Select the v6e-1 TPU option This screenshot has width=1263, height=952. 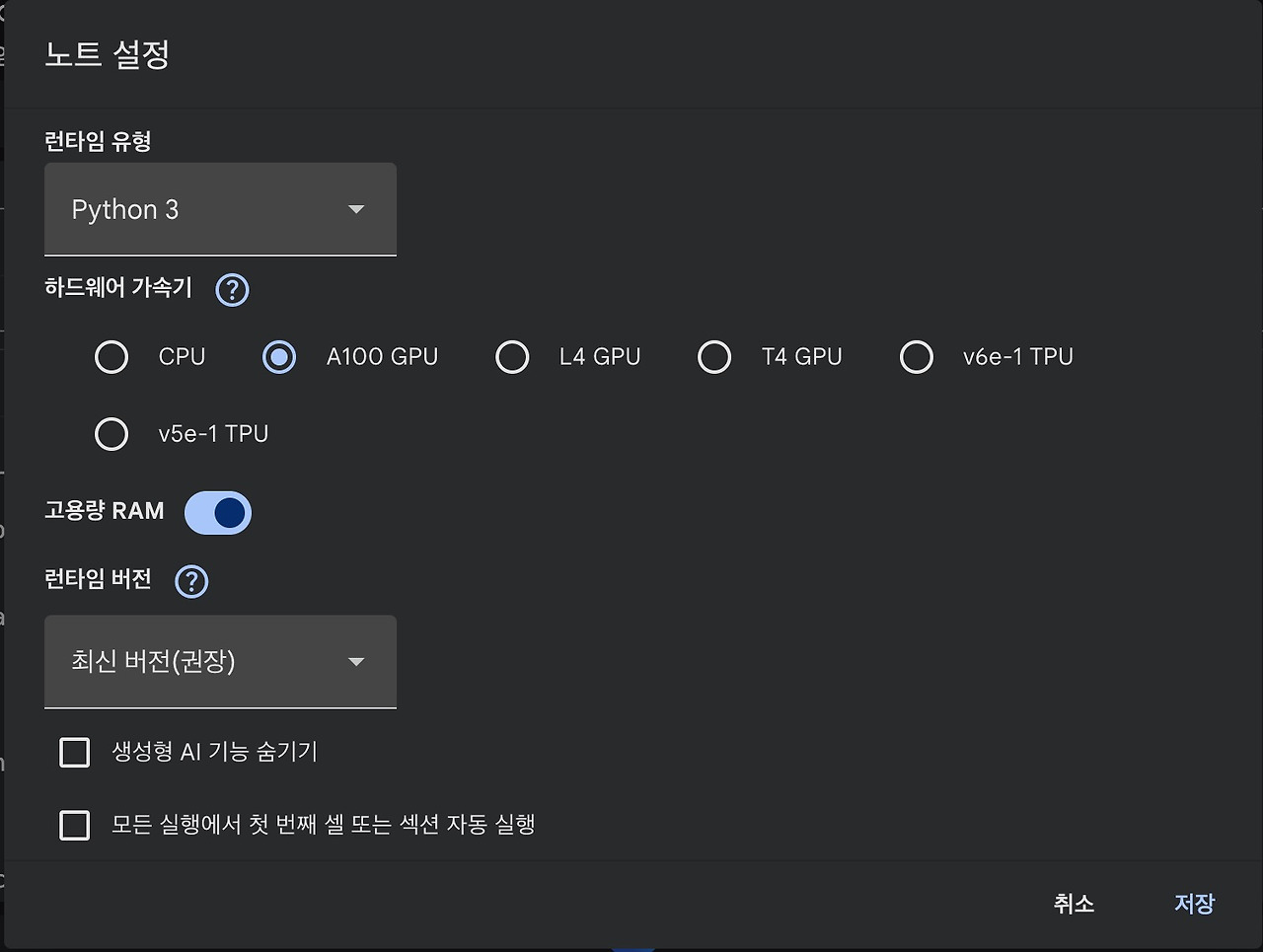click(917, 357)
